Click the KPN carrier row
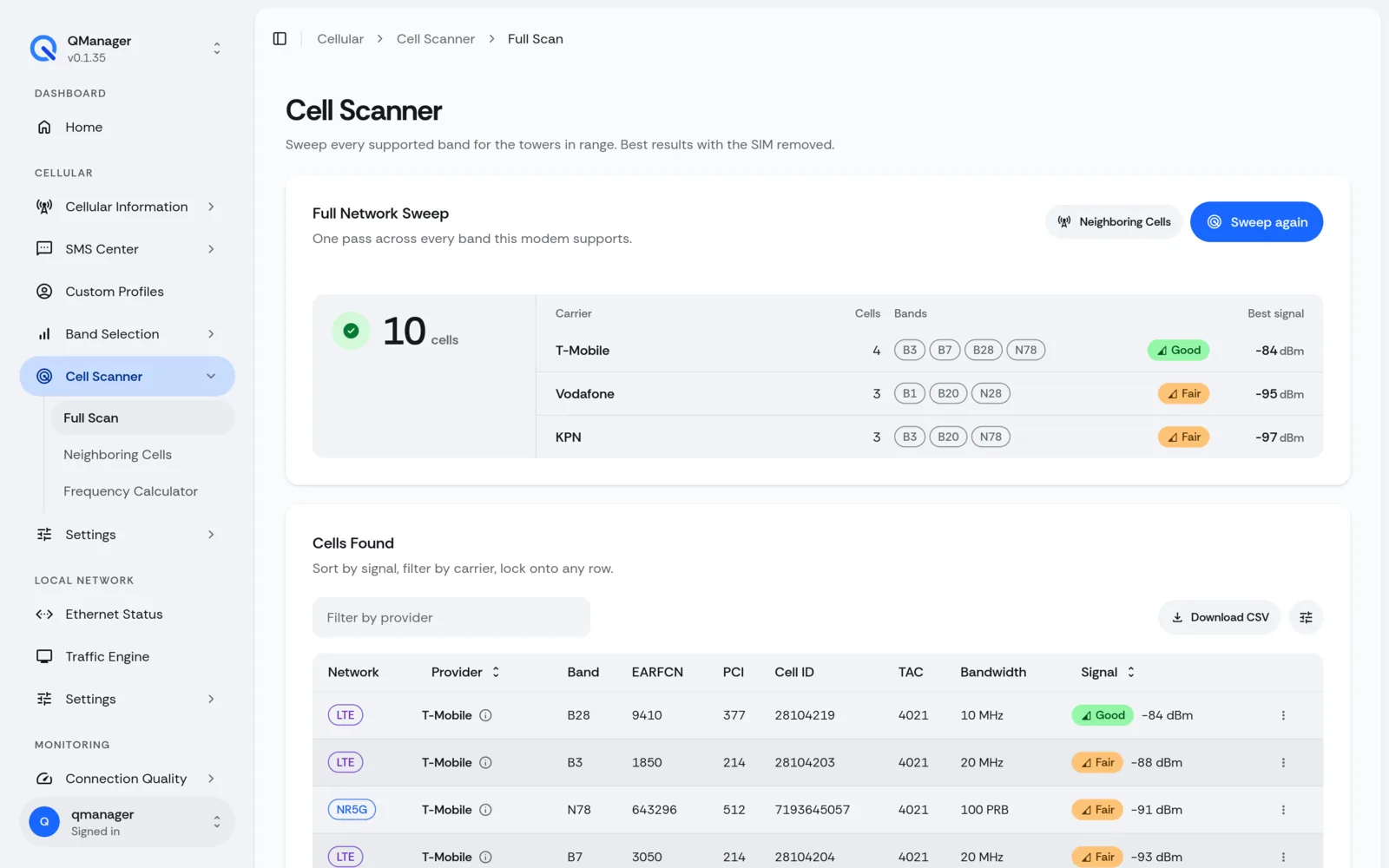 tap(930, 437)
